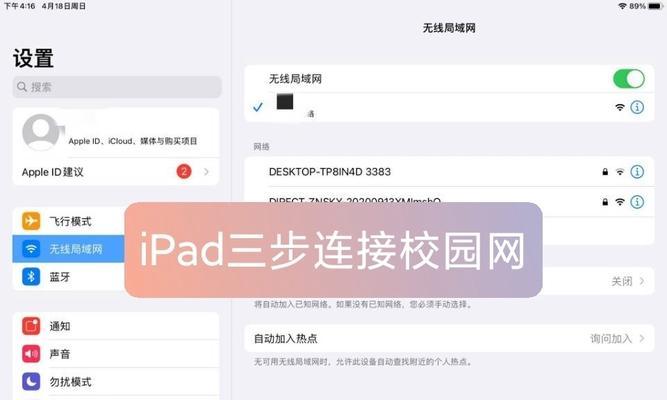Click the 无线局域网 page title
667x400 pixels.
pos(449,28)
